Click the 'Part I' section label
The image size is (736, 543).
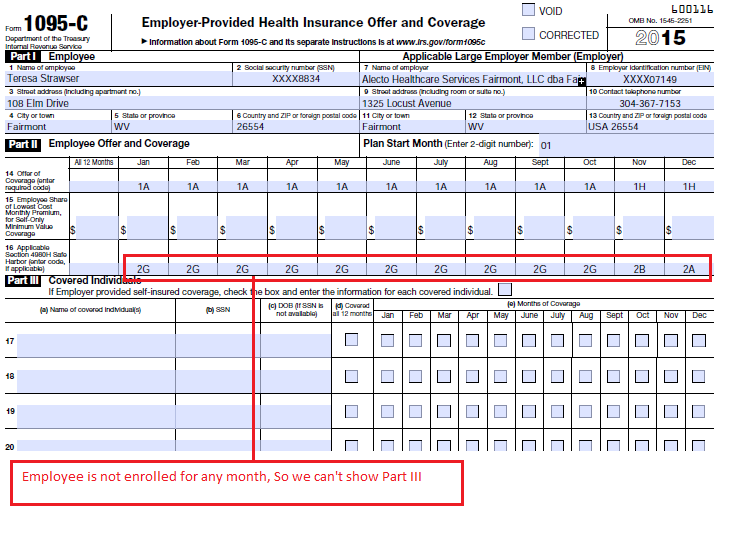click(x=23, y=56)
